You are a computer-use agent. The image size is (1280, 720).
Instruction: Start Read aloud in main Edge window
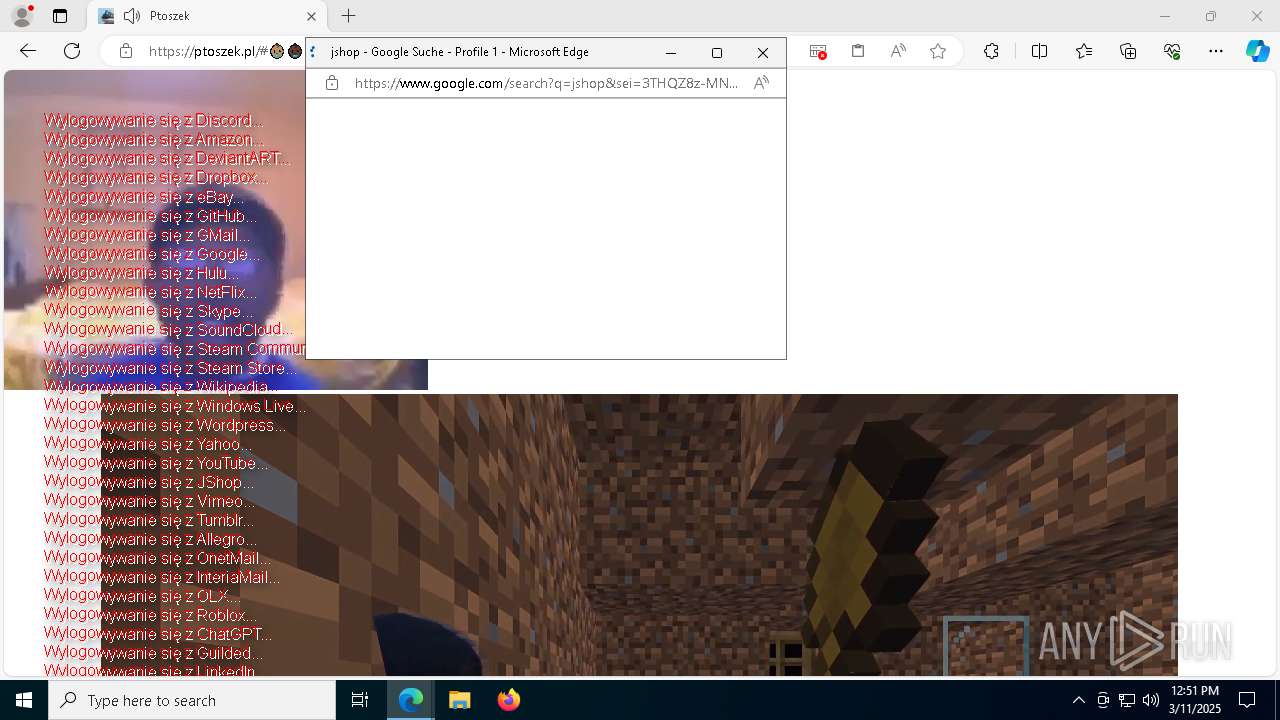coord(898,51)
